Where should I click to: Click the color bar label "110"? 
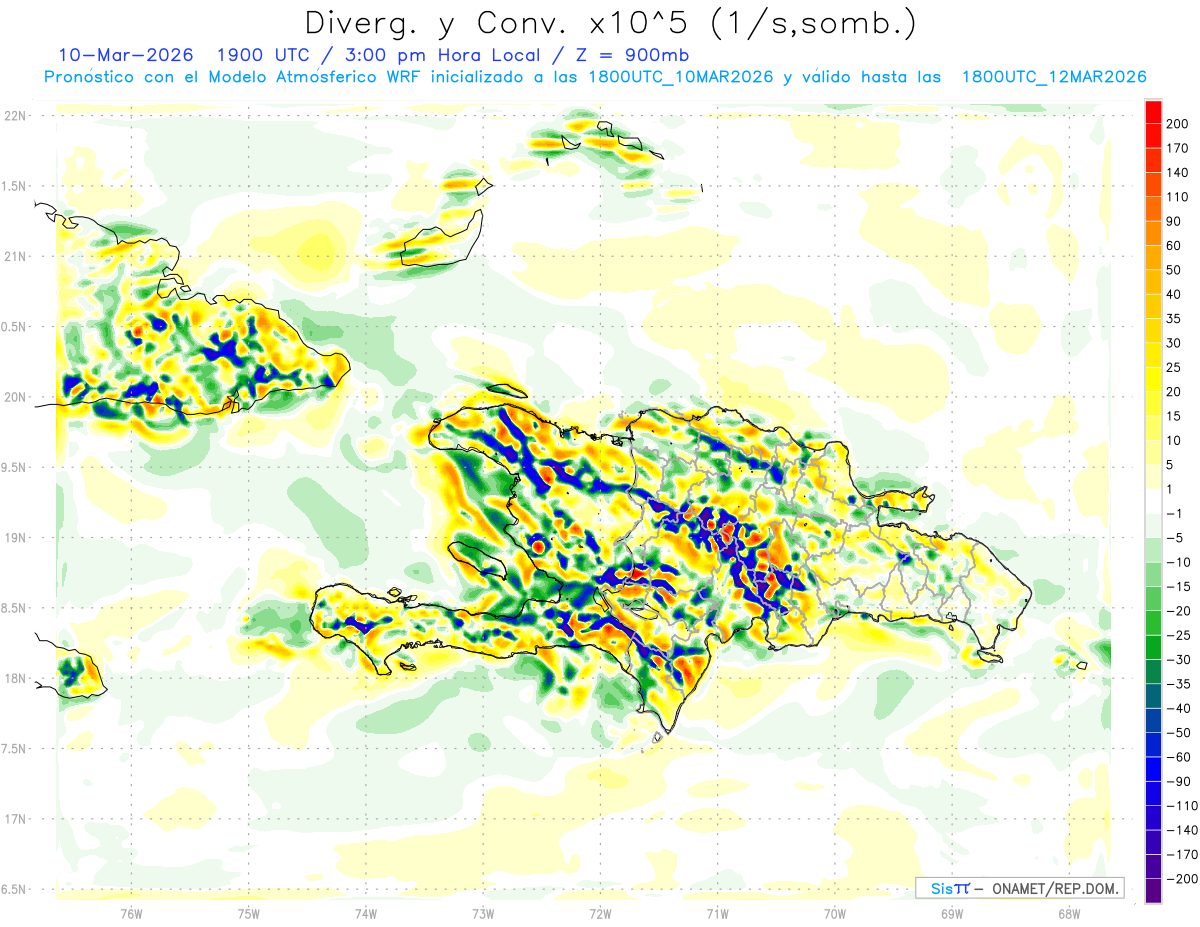pyautogui.click(x=1179, y=197)
